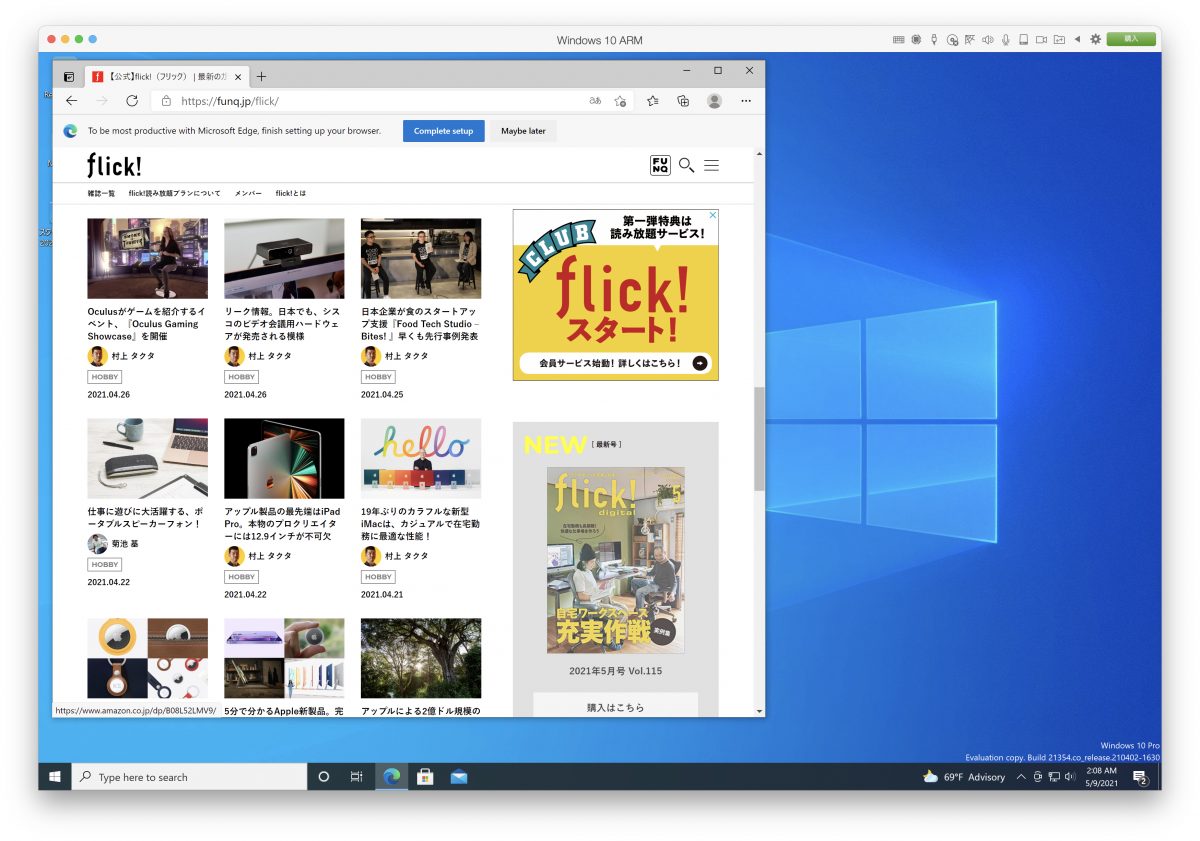Open the Oculus Gaming Showcase article thumbnail
The width and height of the screenshot is (1200, 841).
[147, 258]
